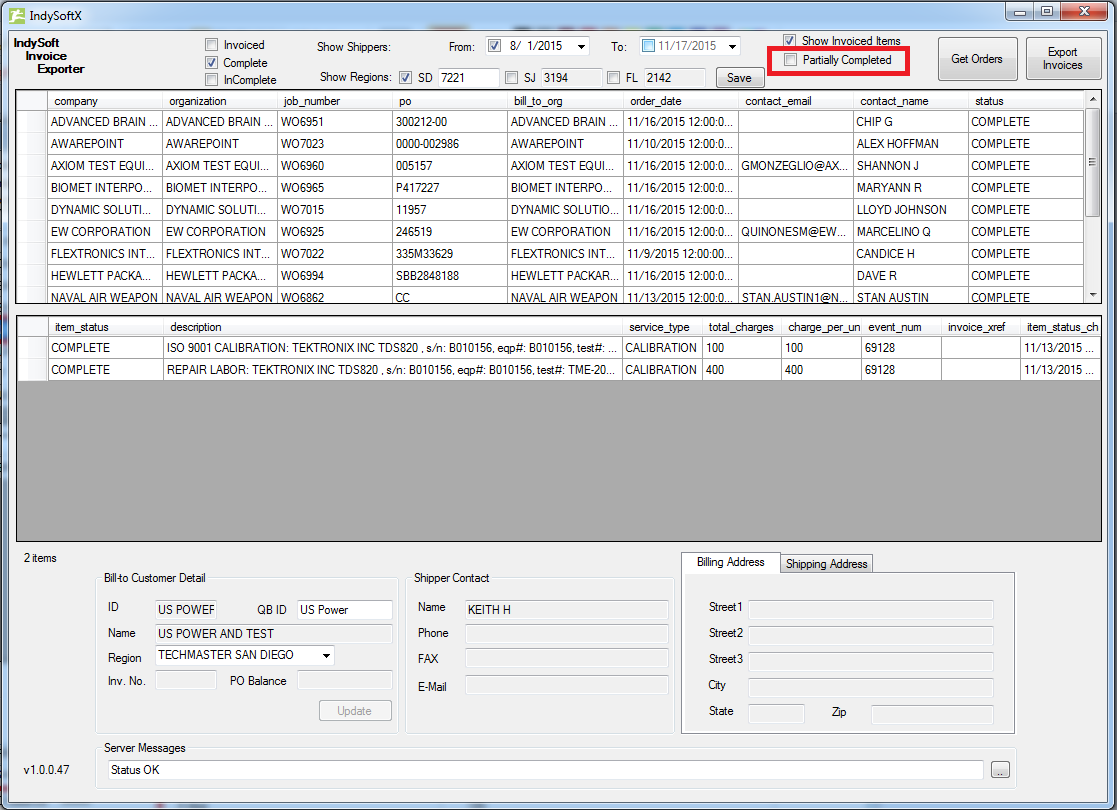Click the IndySoftX app icon in title bar
The width and height of the screenshot is (1117, 810).
coord(17,15)
